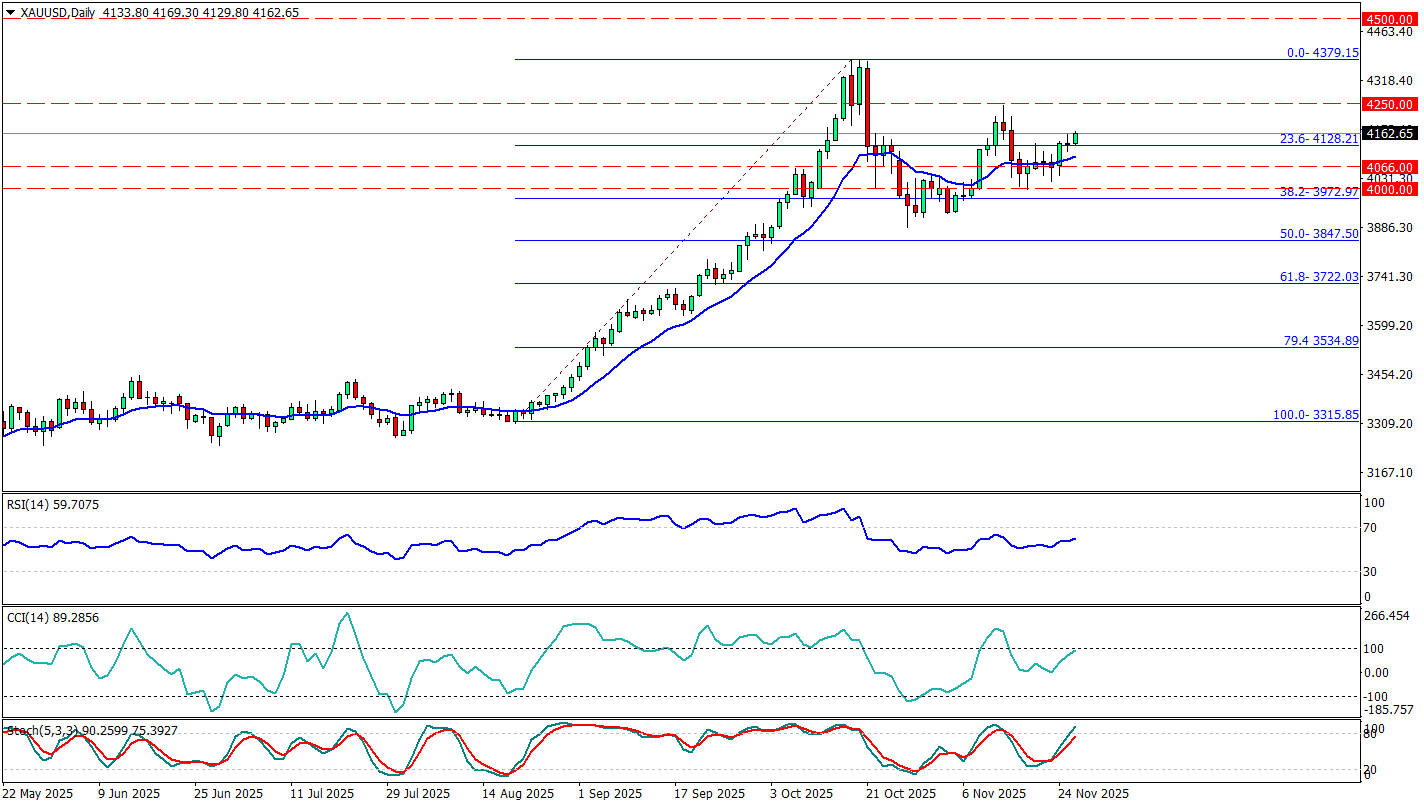Click the CCI(14) indicator label
This screenshot has width=1424, height=806.
coord(40,617)
